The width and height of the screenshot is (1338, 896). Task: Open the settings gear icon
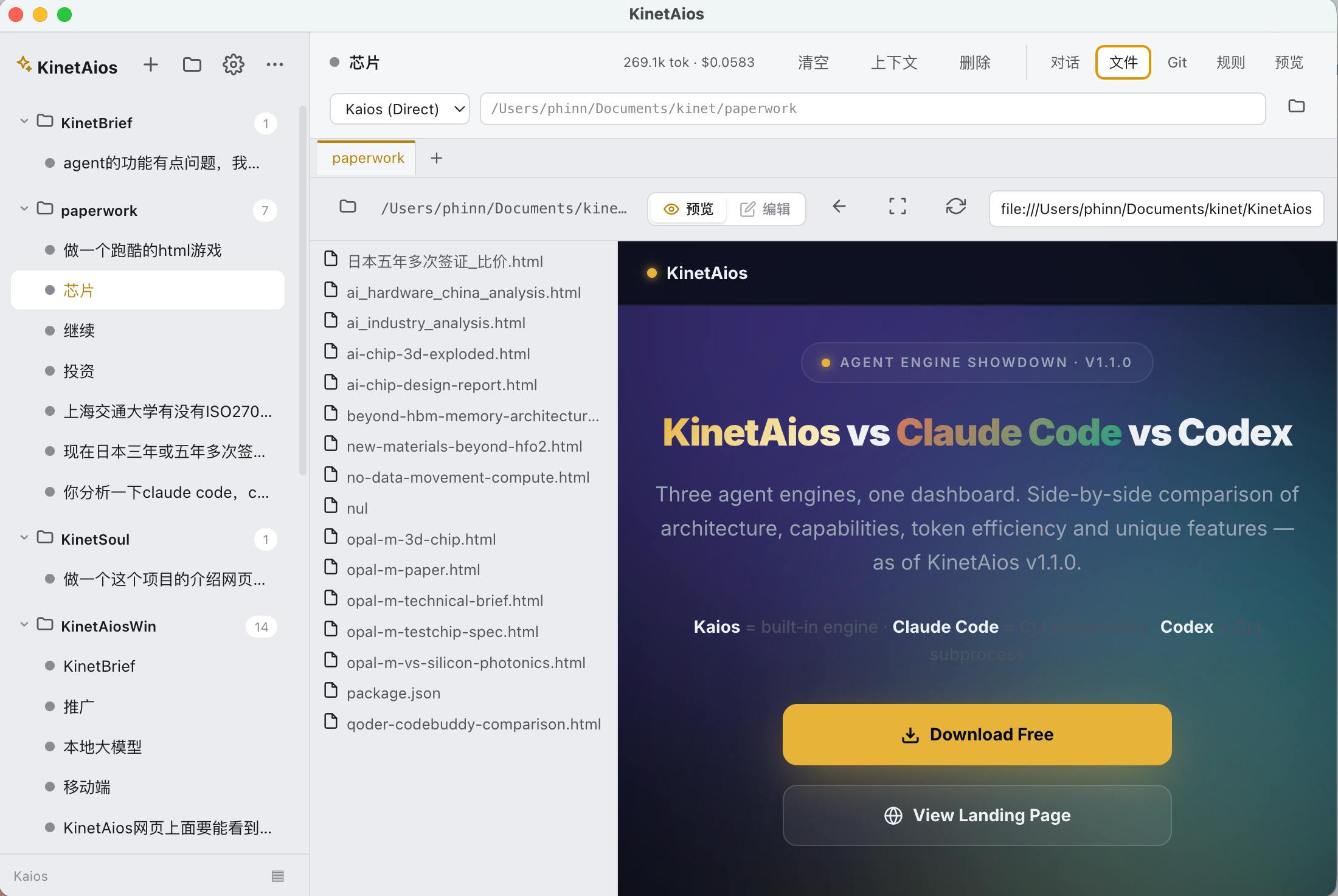(x=233, y=64)
